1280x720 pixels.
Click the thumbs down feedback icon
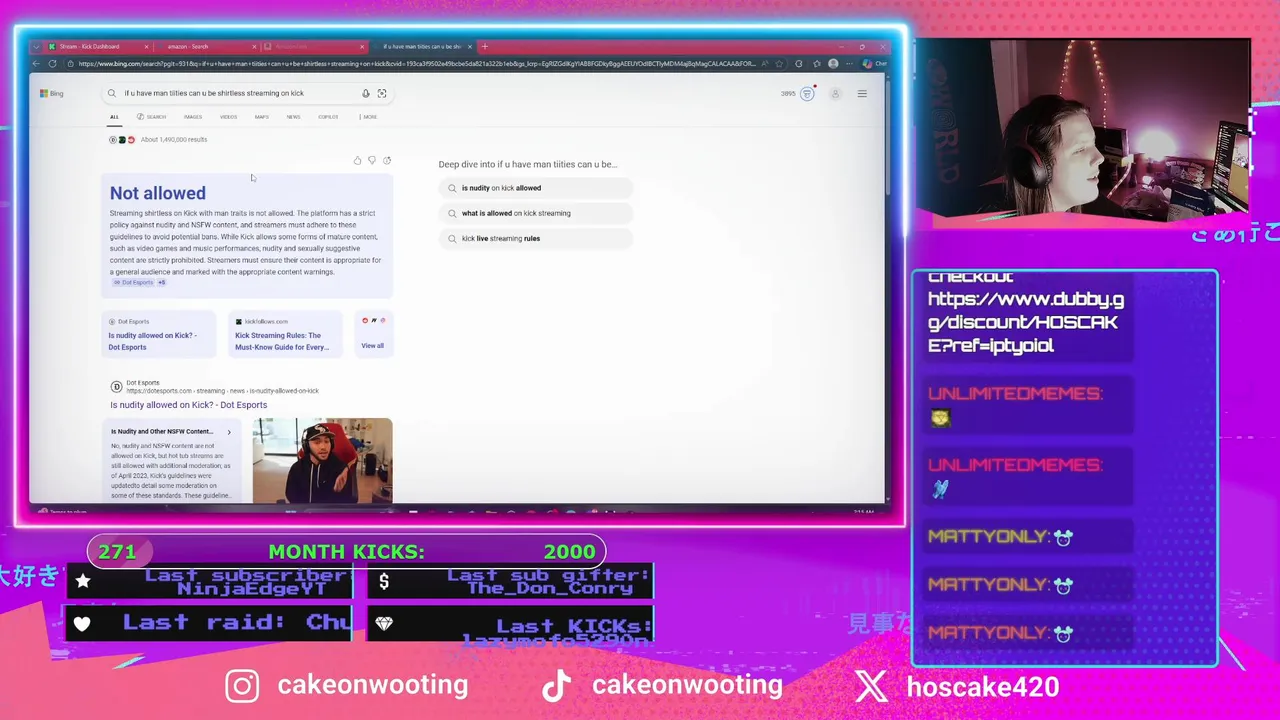coord(372,160)
